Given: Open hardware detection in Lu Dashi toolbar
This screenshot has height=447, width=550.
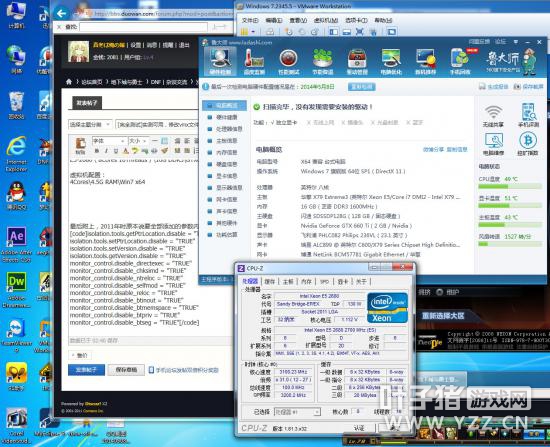Looking at the screenshot, I should point(221,61).
